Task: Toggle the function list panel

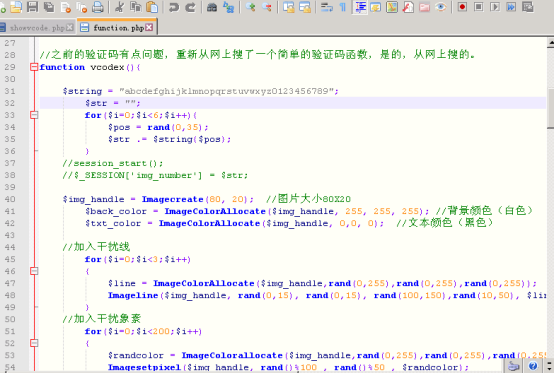Action: click(408, 7)
